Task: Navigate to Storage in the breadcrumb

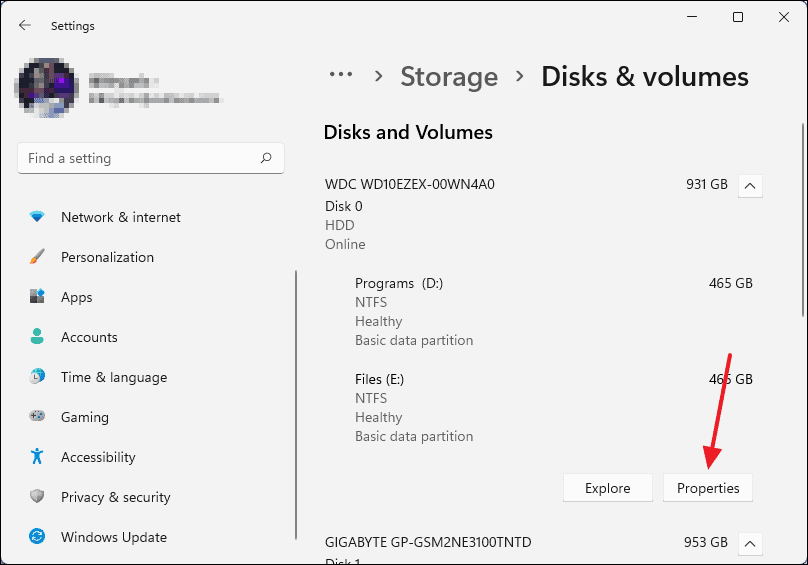Action: [x=449, y=77]
